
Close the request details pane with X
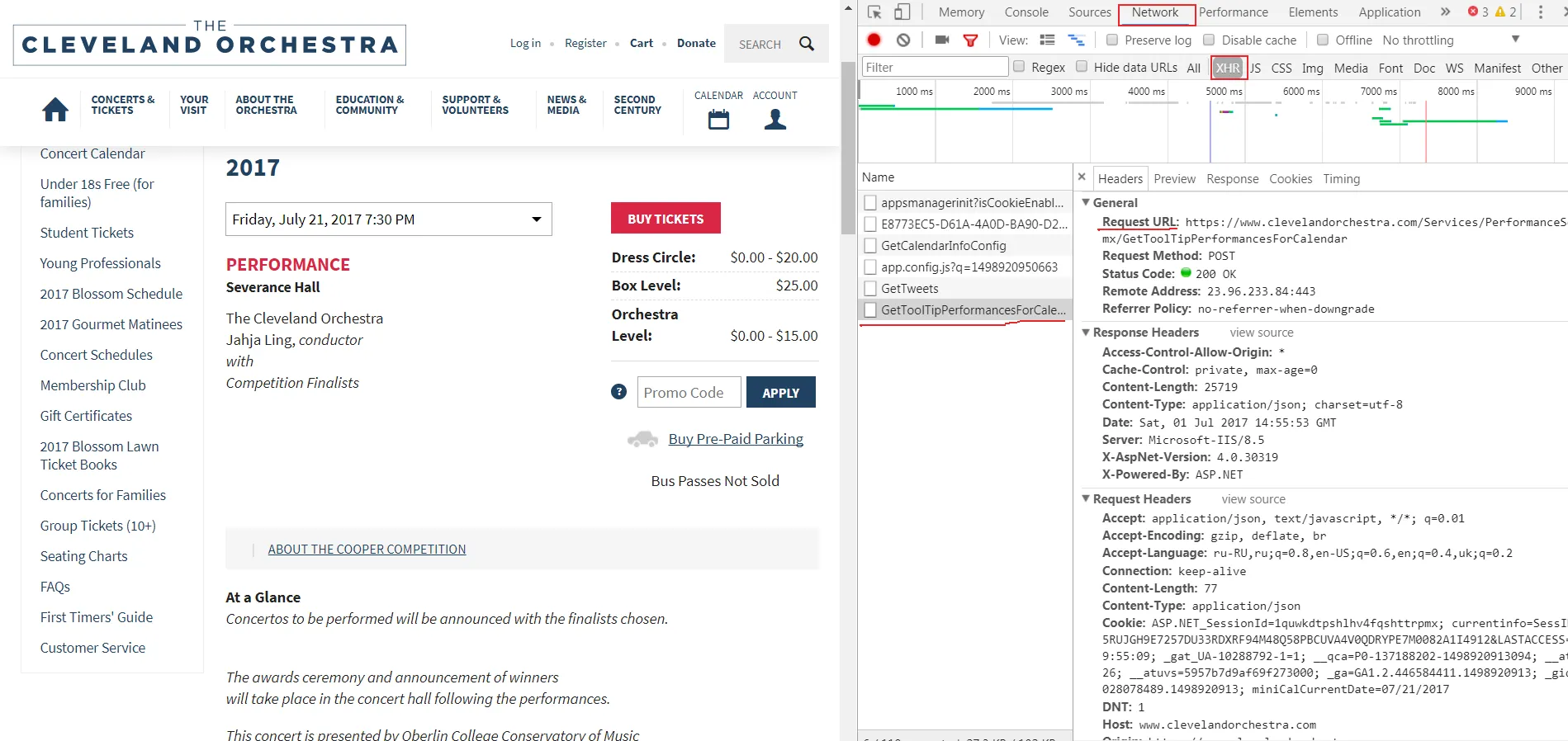click(x=1082, y=177)
